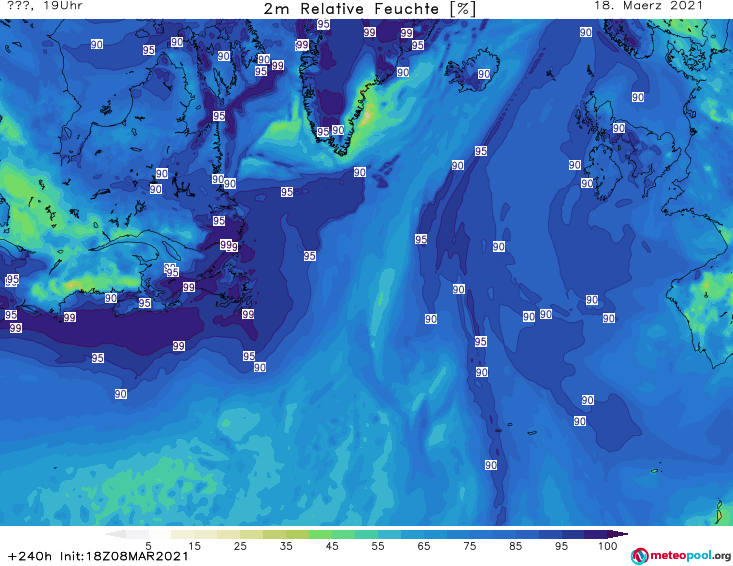Image resolution: width=733 pixels, height=566 pixels.
Task: Click the colorbar value label 35
Action: 286,546
